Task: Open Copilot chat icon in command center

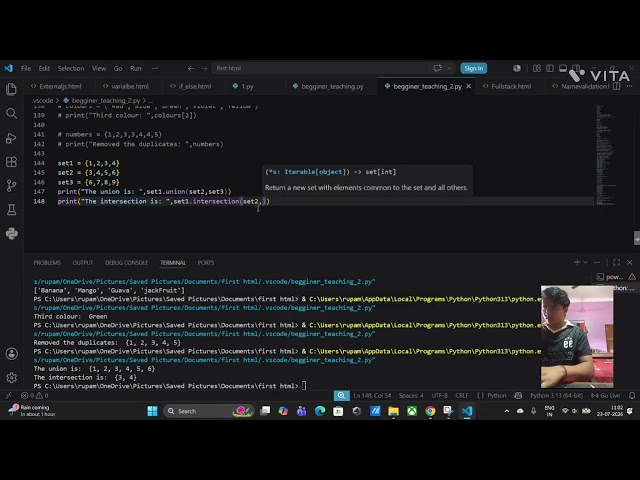Action: point(437,68)
